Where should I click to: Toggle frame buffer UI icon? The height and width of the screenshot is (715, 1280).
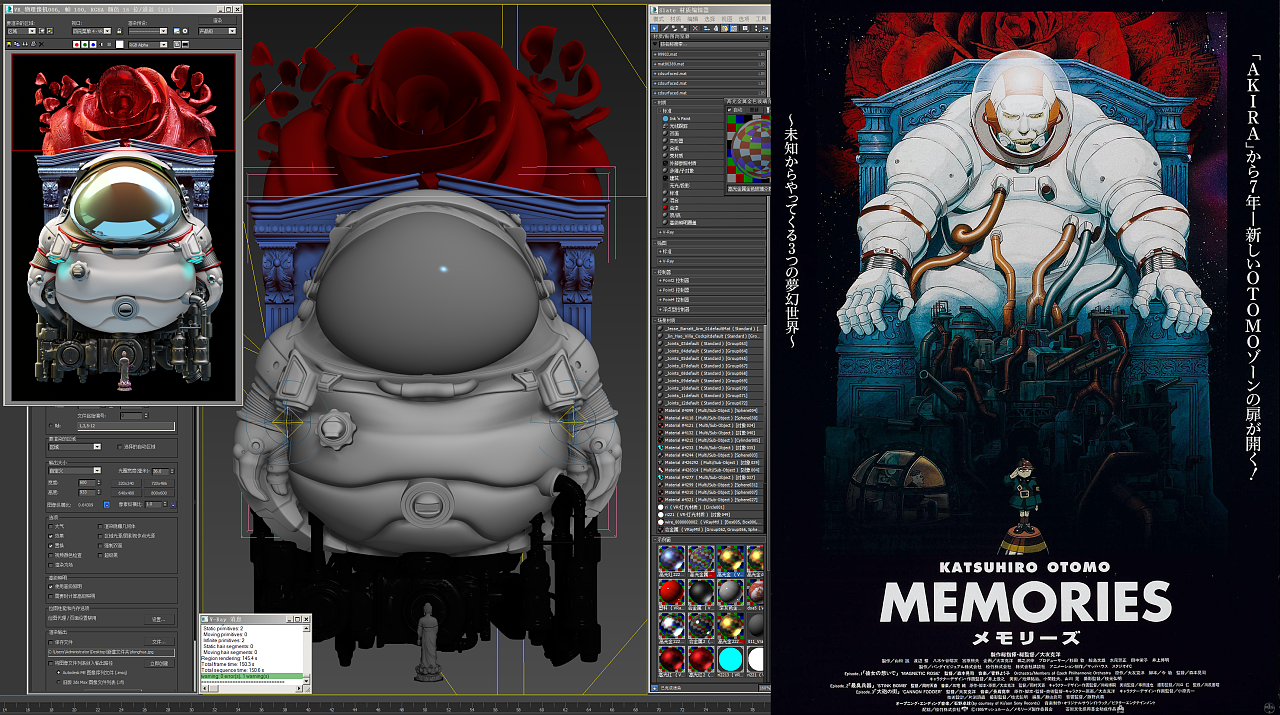click(x=185, y=45)
